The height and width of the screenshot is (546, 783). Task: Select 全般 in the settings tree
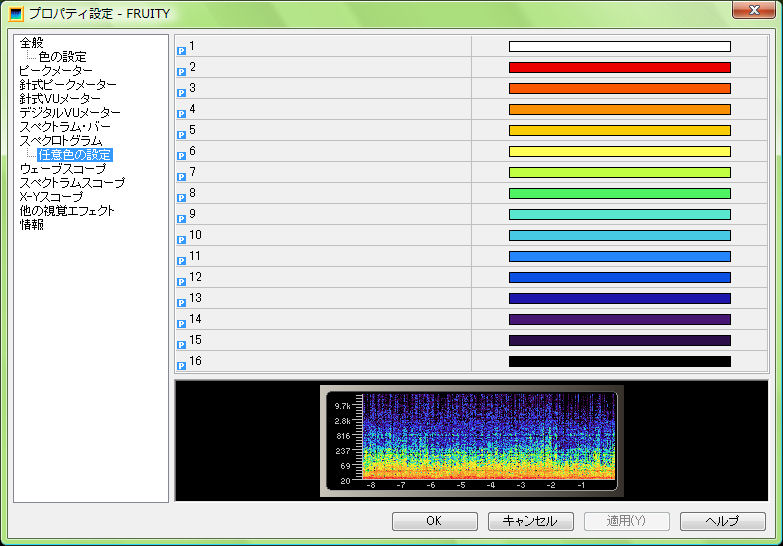pyautogui.click(x=31, y=42)
